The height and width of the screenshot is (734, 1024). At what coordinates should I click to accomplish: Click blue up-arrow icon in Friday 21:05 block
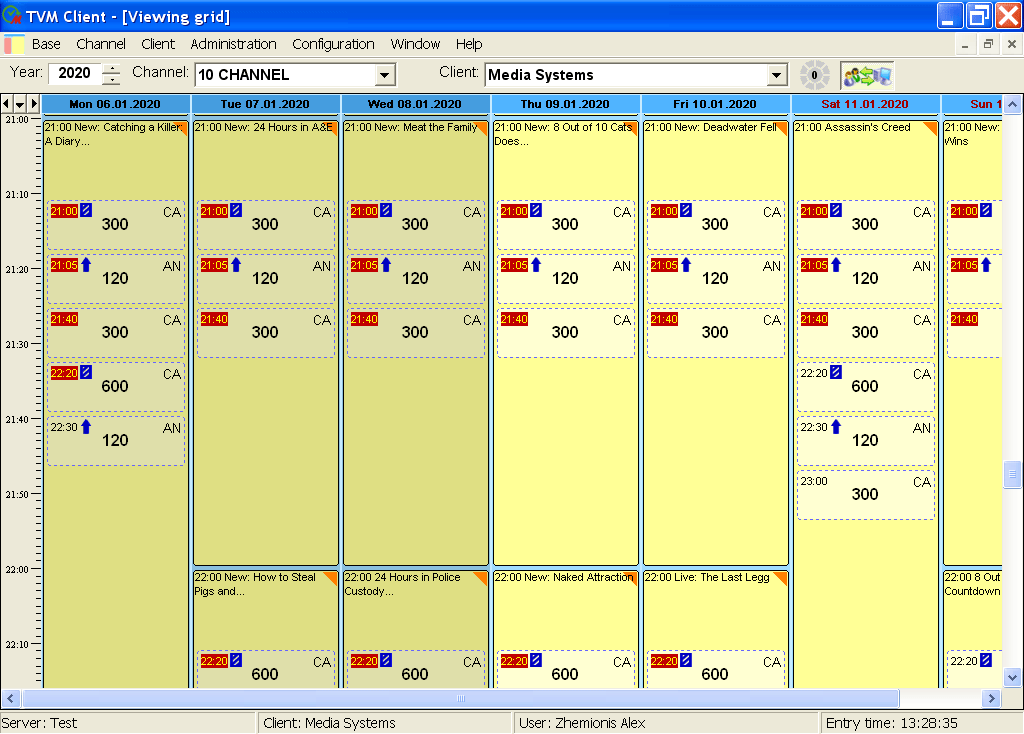pos(686,265)
